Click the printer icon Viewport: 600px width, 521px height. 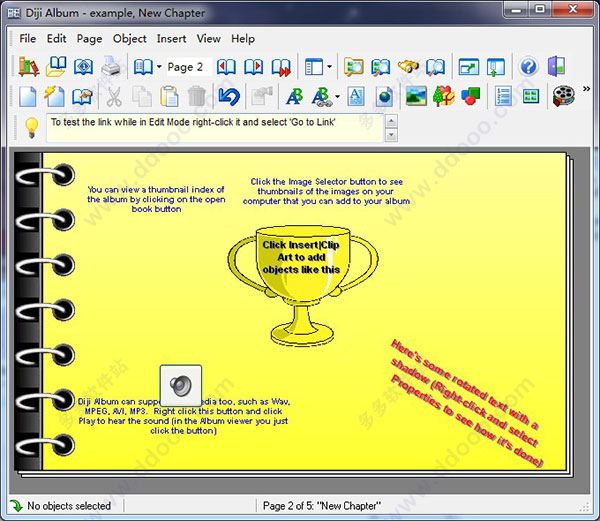[x=111, y=67]
